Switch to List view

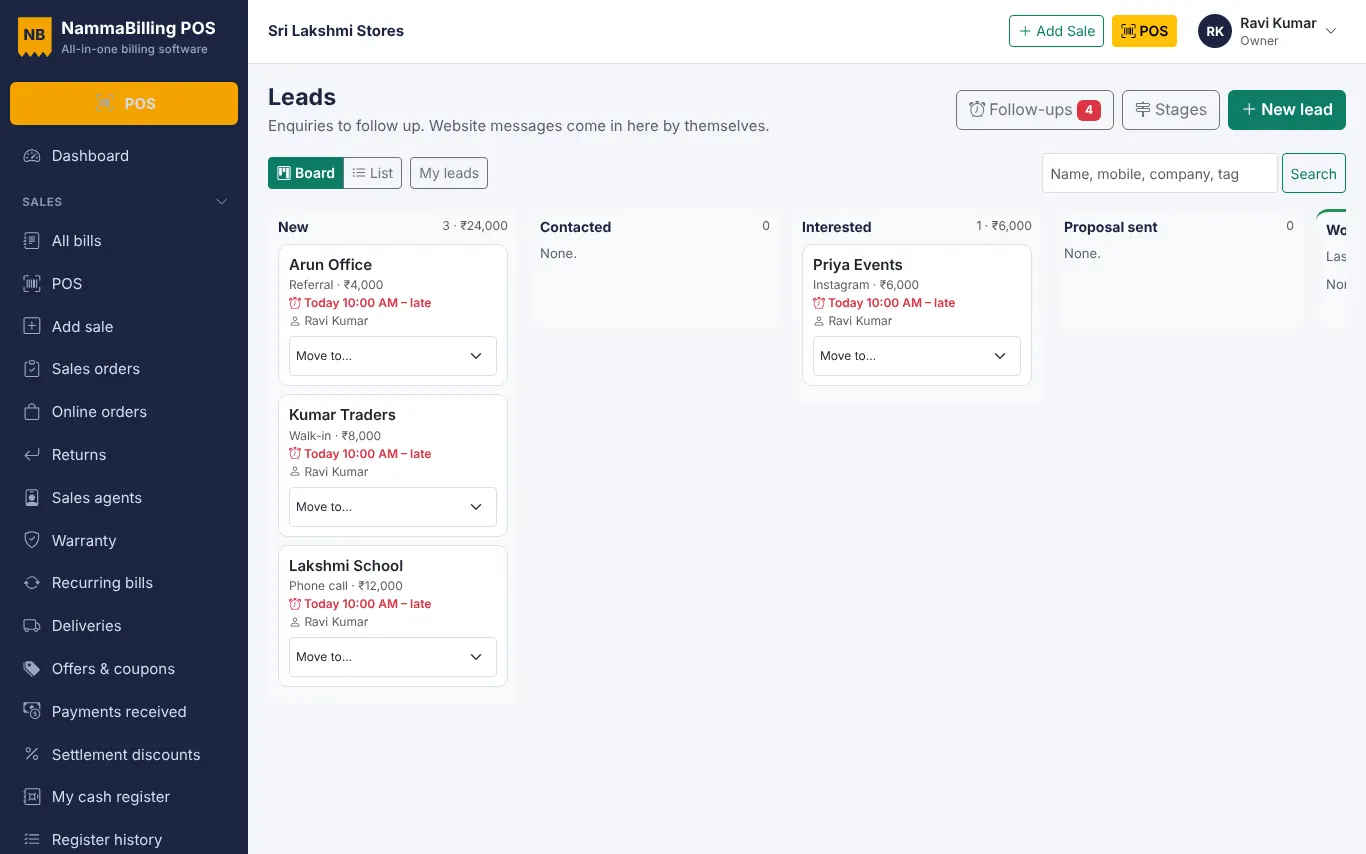[373, 173]
